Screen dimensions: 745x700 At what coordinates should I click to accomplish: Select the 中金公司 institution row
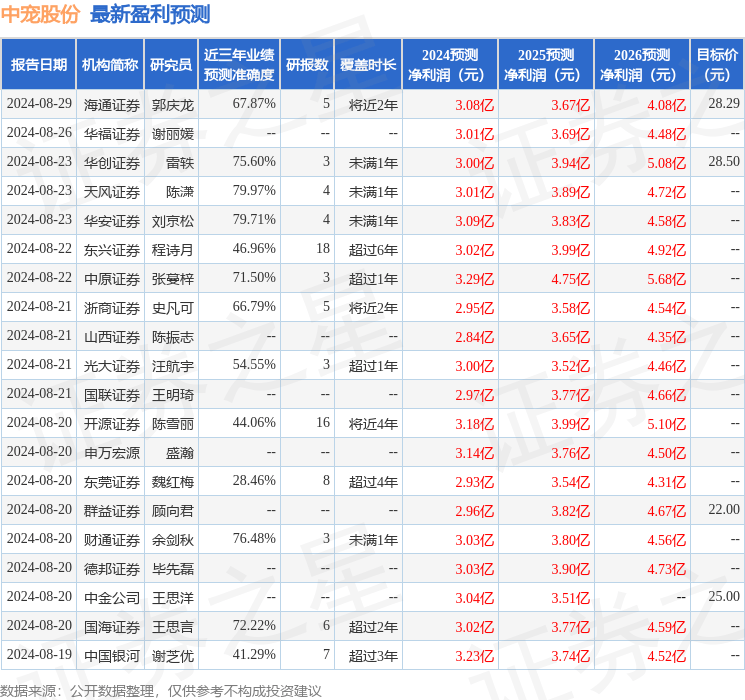tap(111, 598)
